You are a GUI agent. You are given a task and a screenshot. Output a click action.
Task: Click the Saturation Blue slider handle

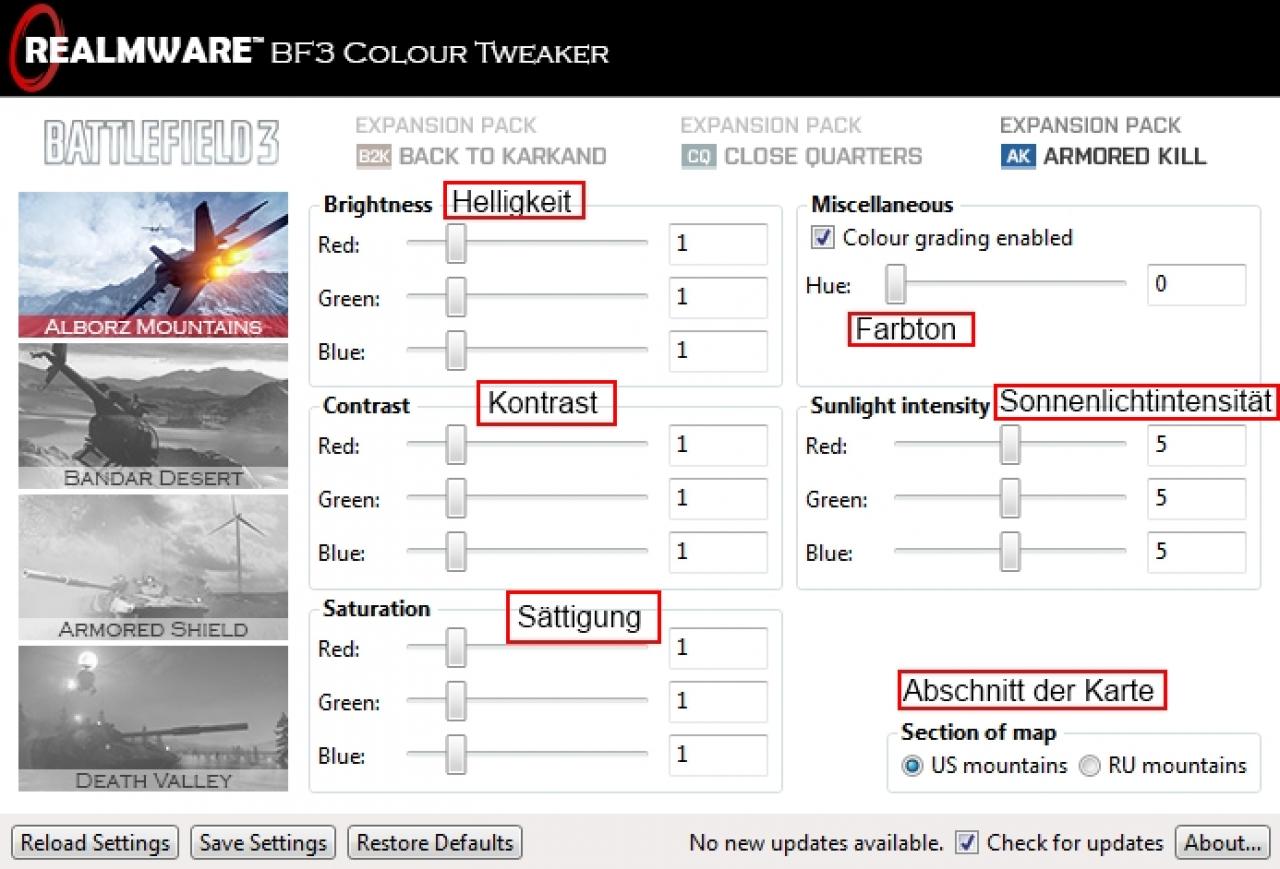click(456, 755)
